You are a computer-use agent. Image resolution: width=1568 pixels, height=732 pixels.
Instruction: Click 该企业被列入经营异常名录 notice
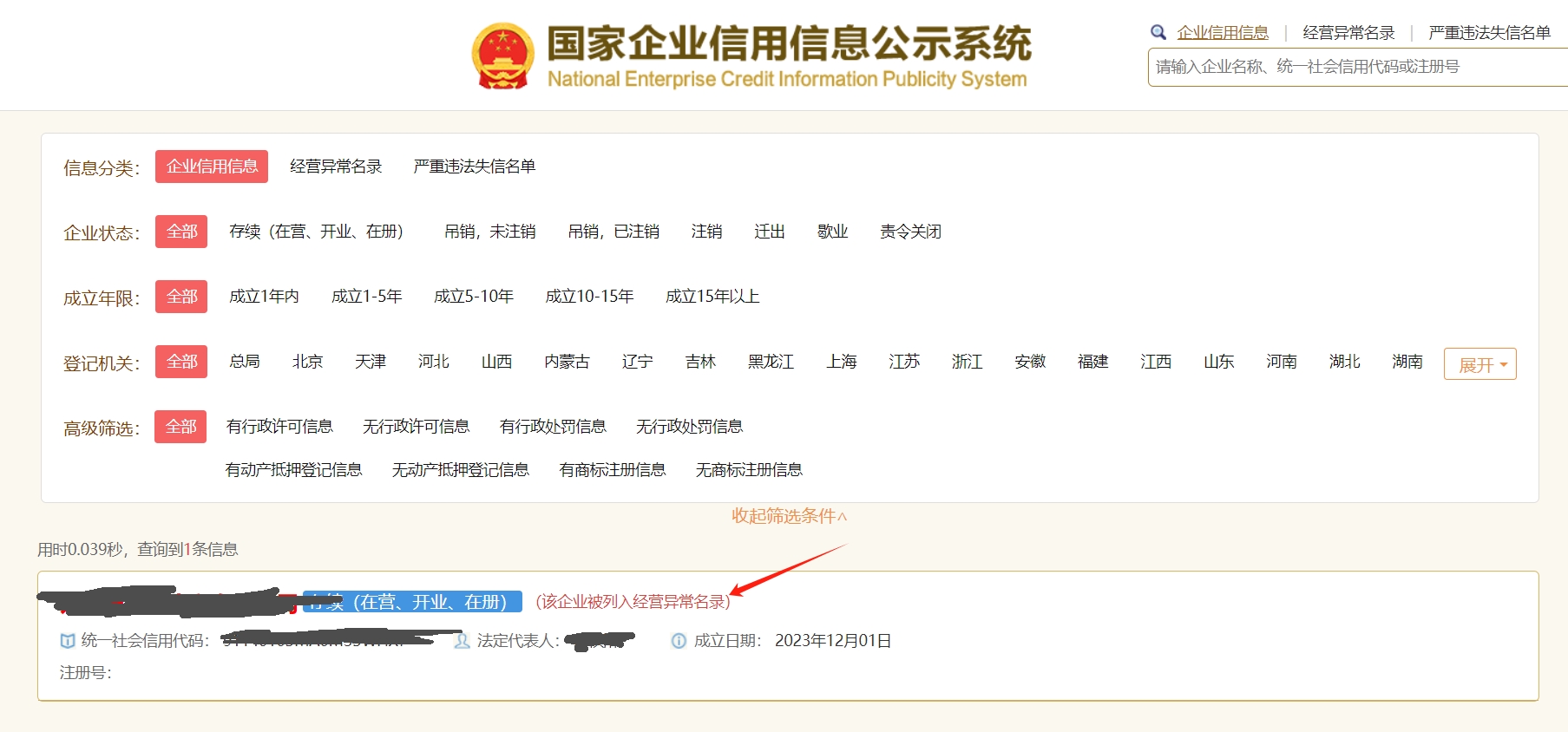pyautogui.click(x=633, y=602)
